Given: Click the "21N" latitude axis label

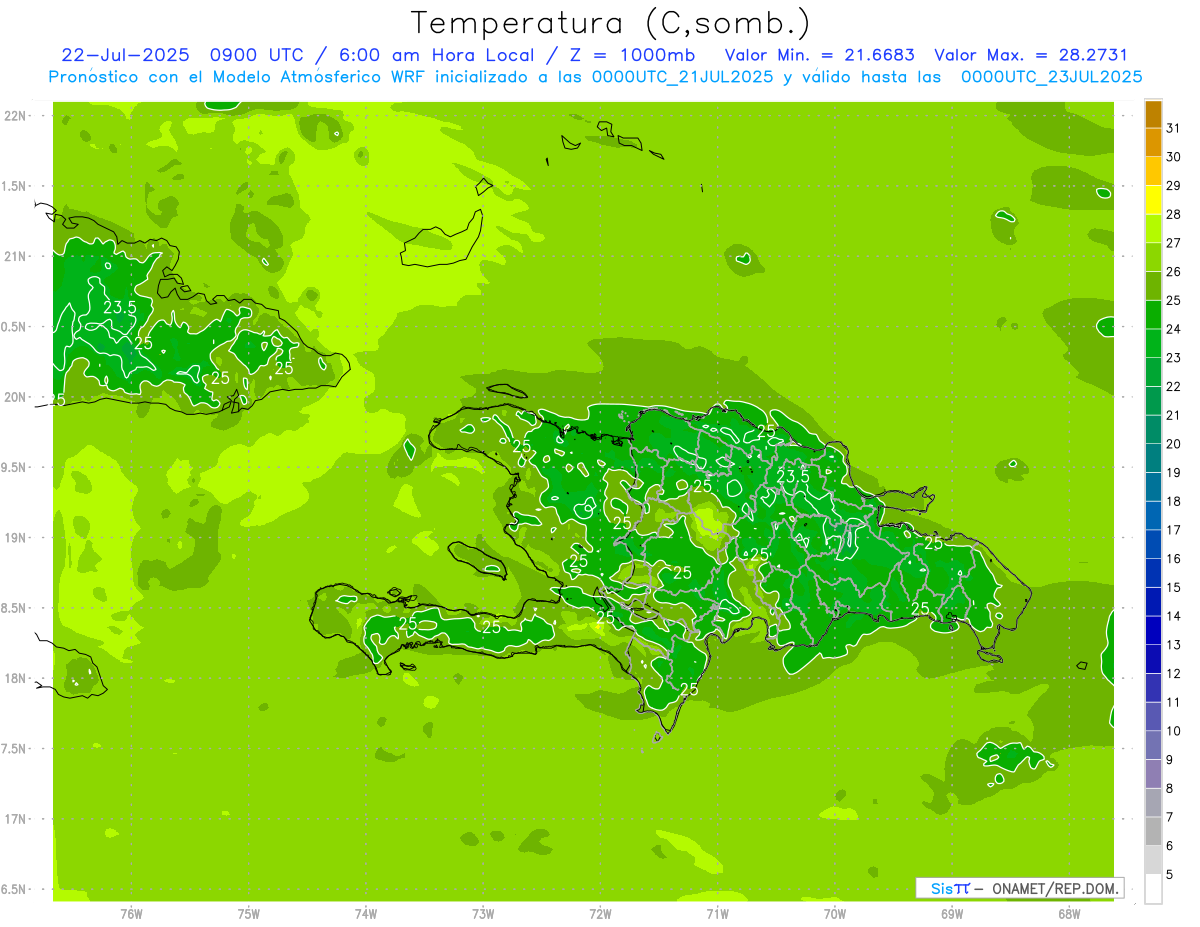Looking at the screenshot, I should click(16, 257).
